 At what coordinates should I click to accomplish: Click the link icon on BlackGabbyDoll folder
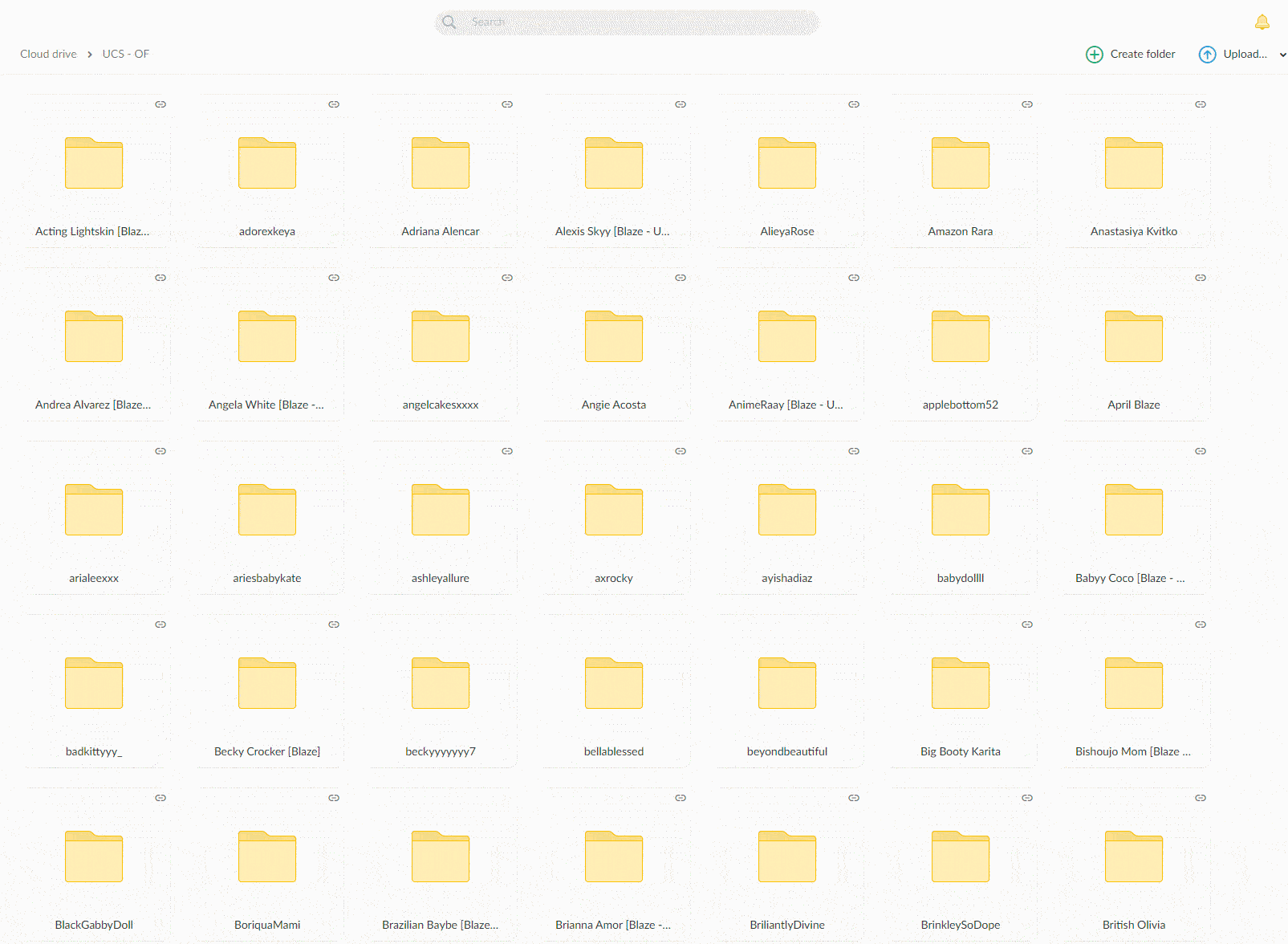160,798
